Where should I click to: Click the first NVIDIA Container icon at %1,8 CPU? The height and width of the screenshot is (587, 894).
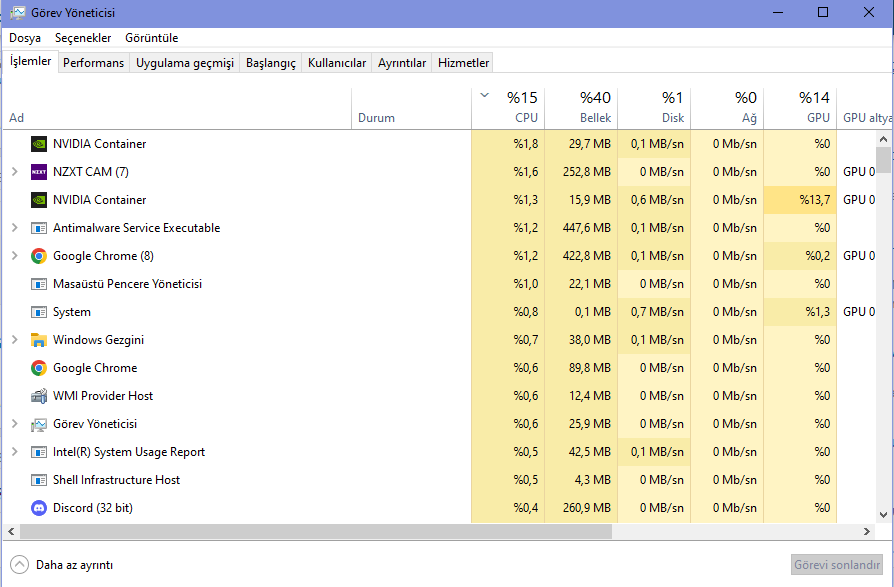coord(39,144)
